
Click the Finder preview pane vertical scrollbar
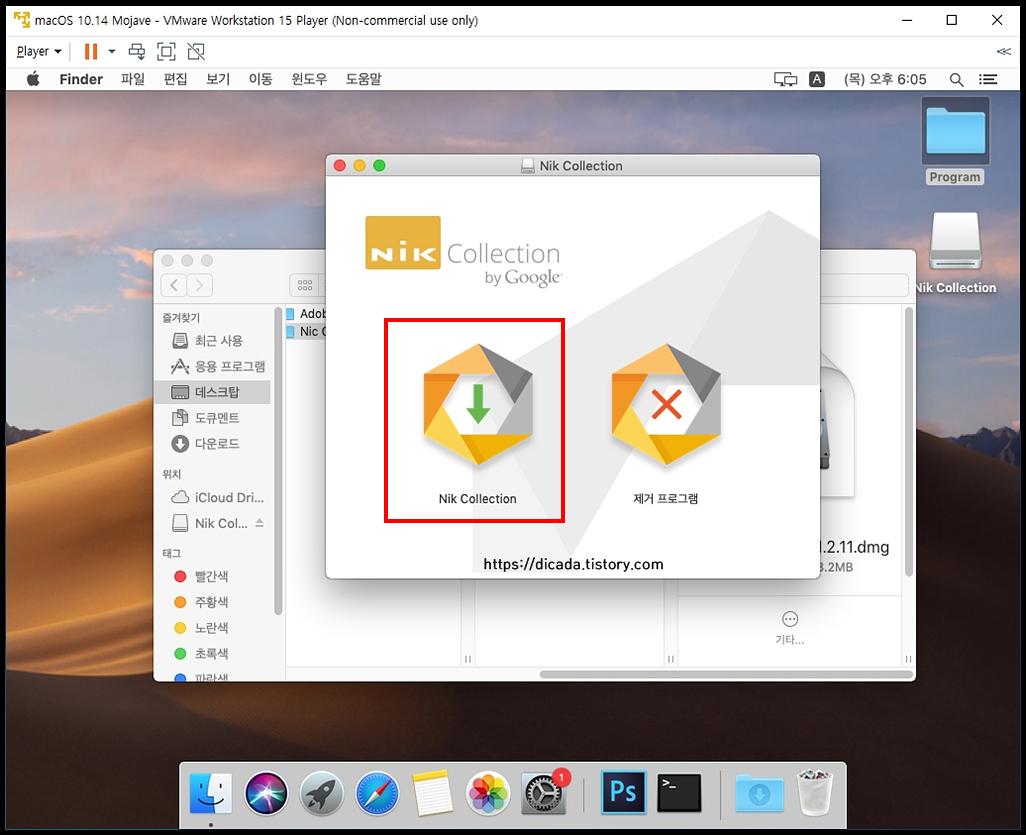click(908, 442)
